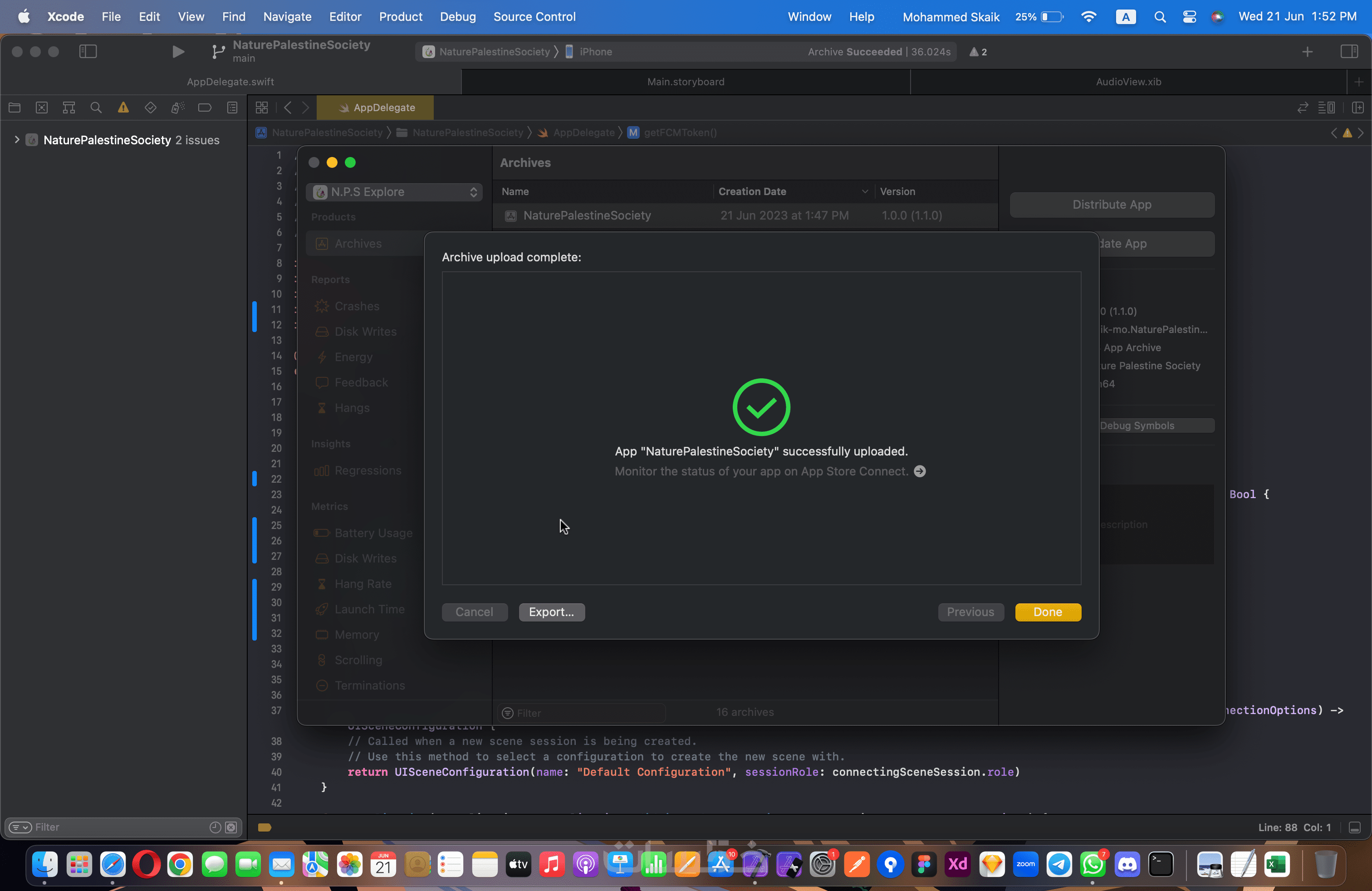Open the source control navigator icon
Screen dimensions: 1372x891
click(x=41, y=108)
